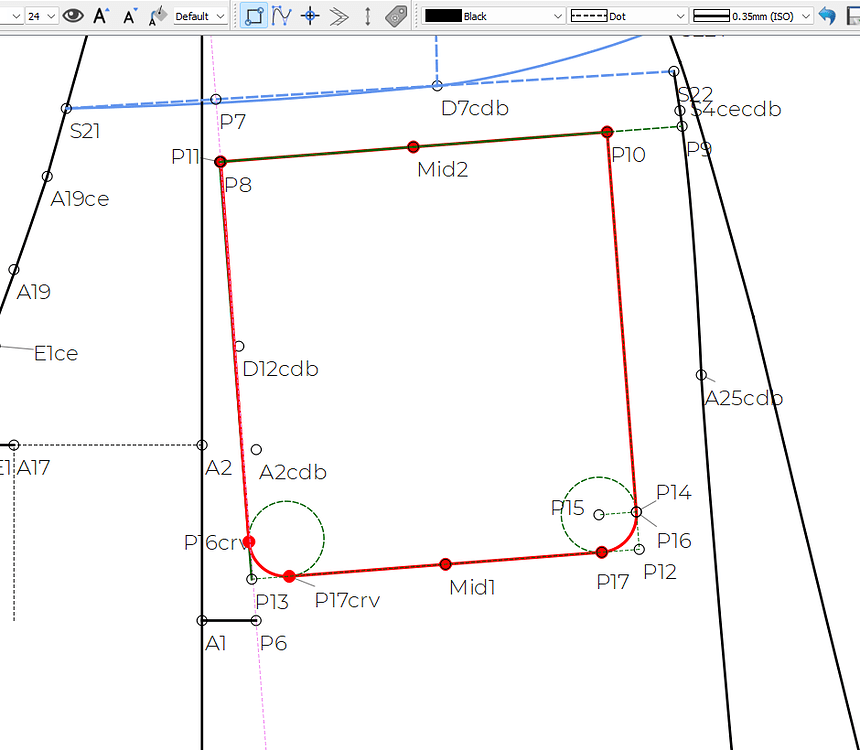
Task: Expand the Black line color dropdown
Action: tap(494, 16)
